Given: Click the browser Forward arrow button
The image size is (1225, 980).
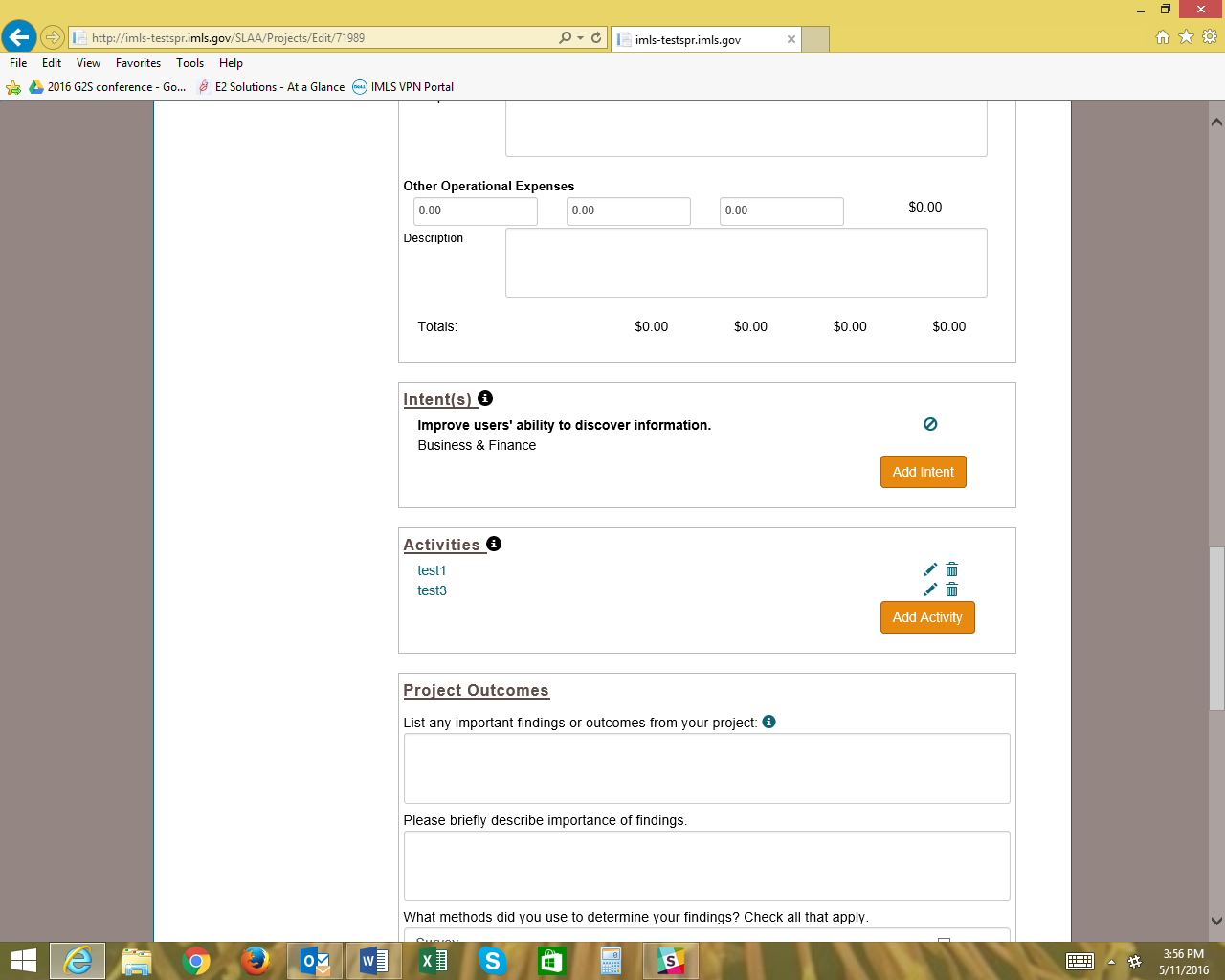Looking at the screenshot, I should click(x=53, y=38).
